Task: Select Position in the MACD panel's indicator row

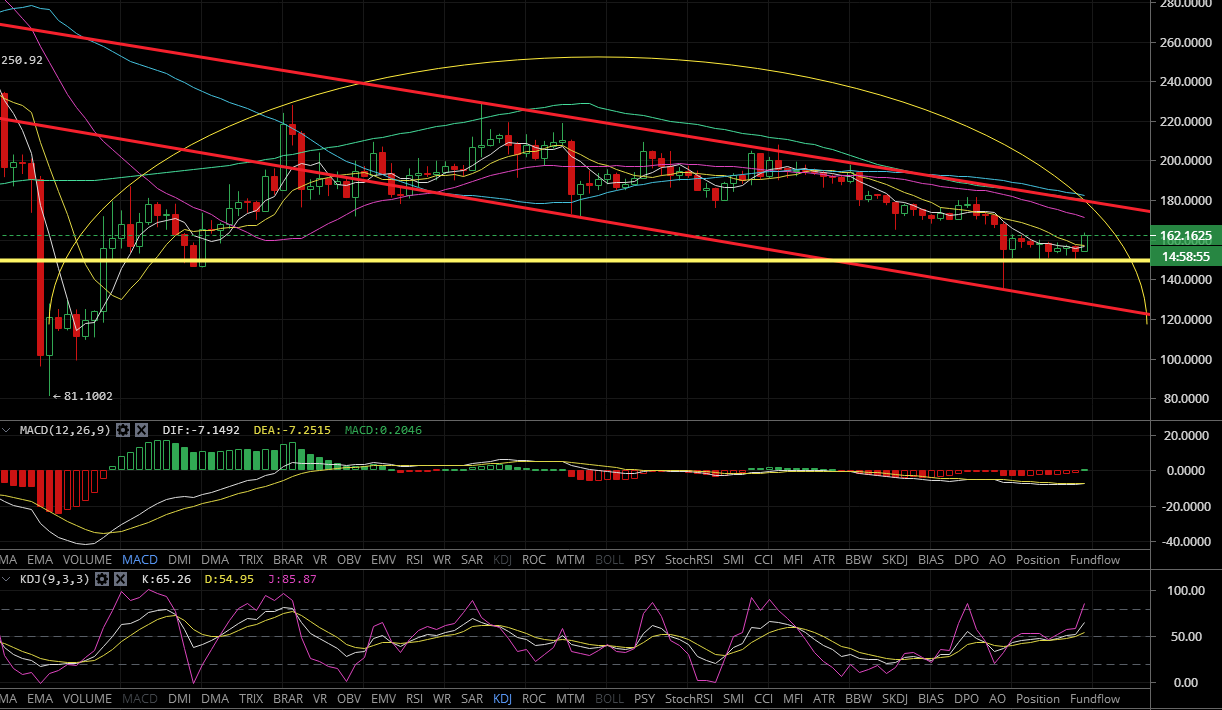Action: tap(1037, 560)
